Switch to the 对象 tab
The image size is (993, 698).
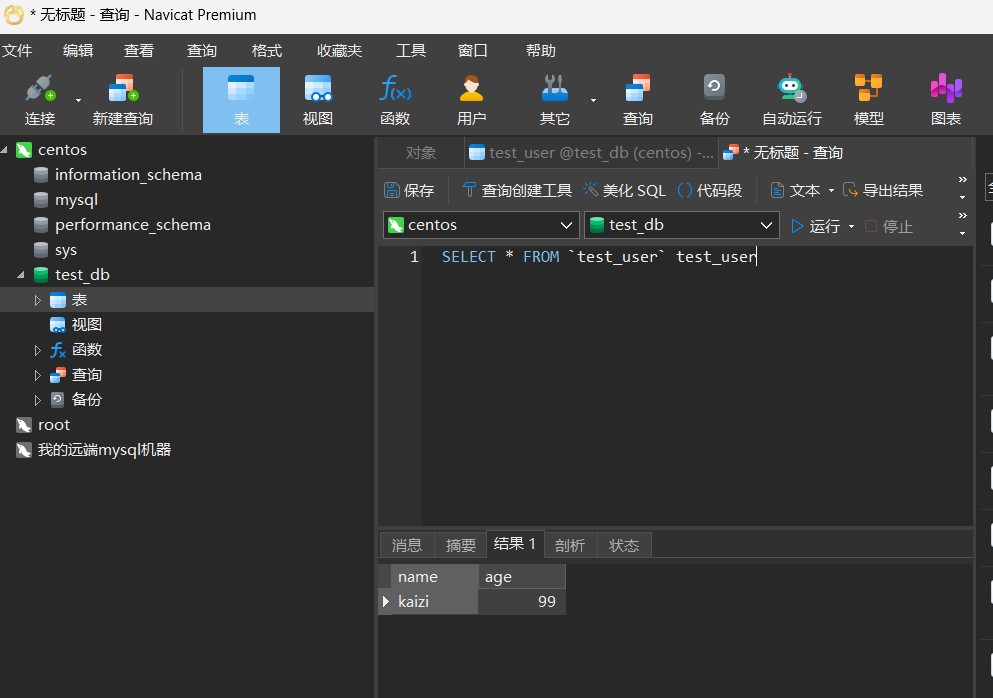(421, 153)
